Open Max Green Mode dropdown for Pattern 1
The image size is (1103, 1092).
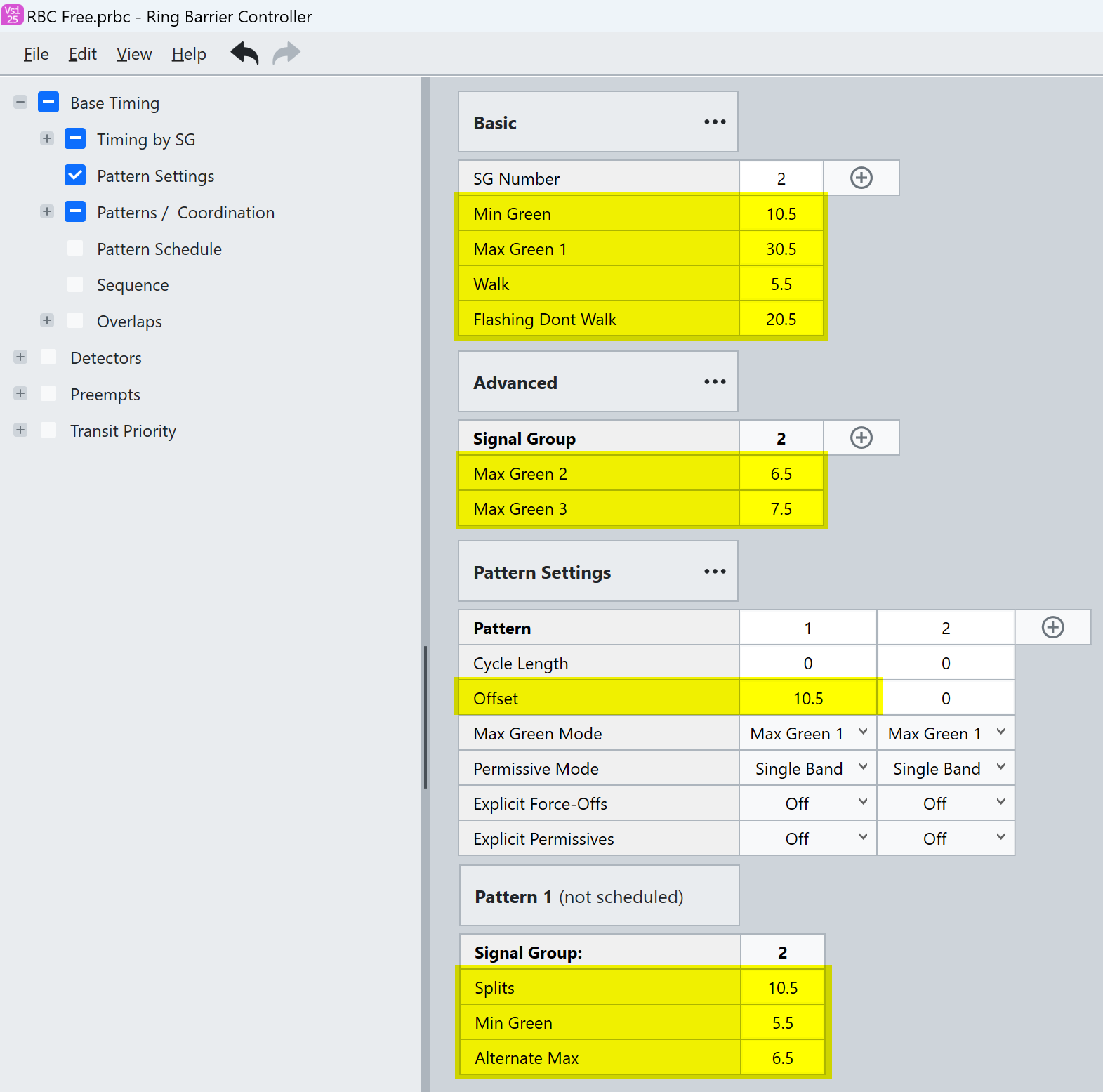pos(807,734)
